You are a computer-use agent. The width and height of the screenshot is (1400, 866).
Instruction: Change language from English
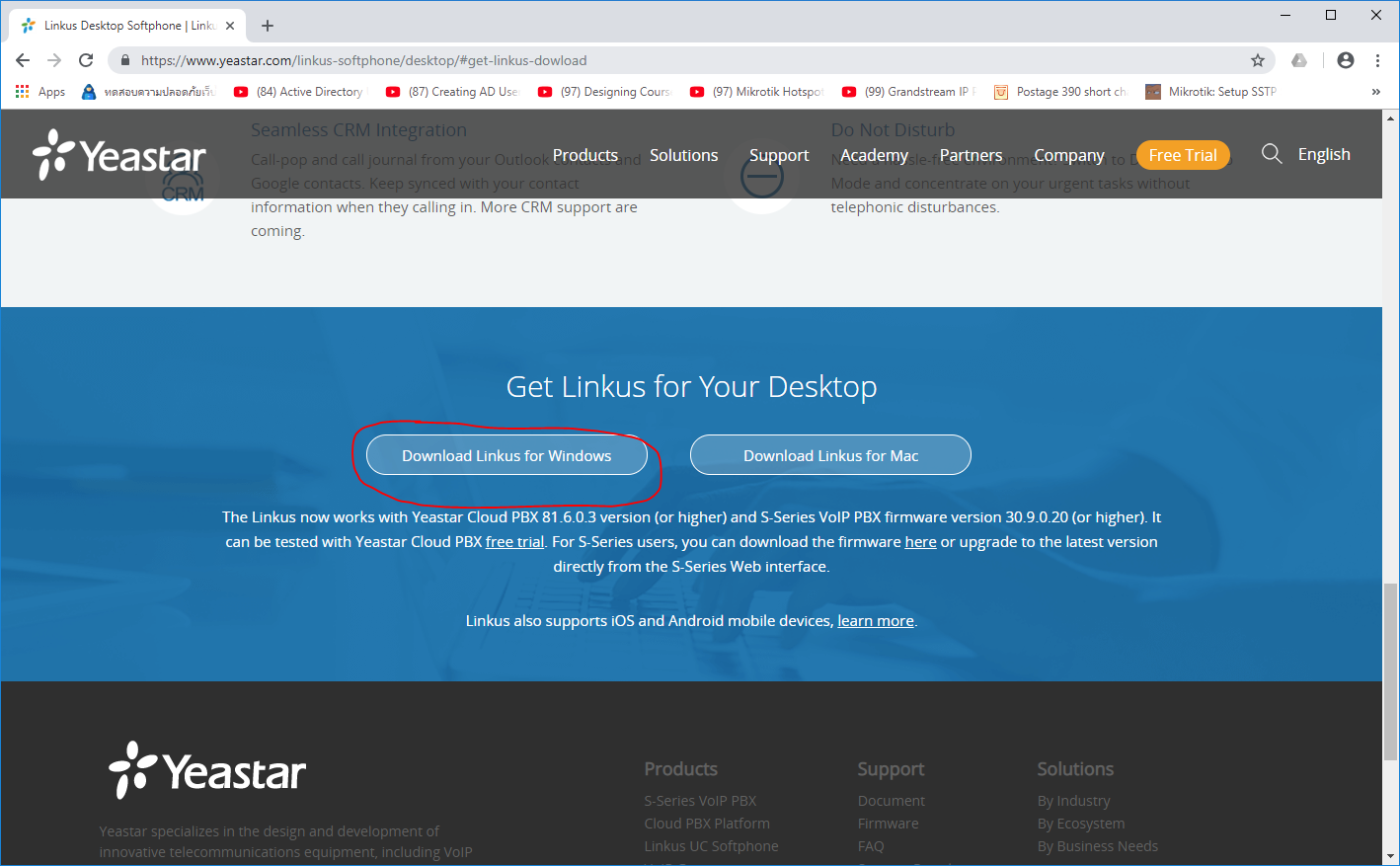point(1324,154)
